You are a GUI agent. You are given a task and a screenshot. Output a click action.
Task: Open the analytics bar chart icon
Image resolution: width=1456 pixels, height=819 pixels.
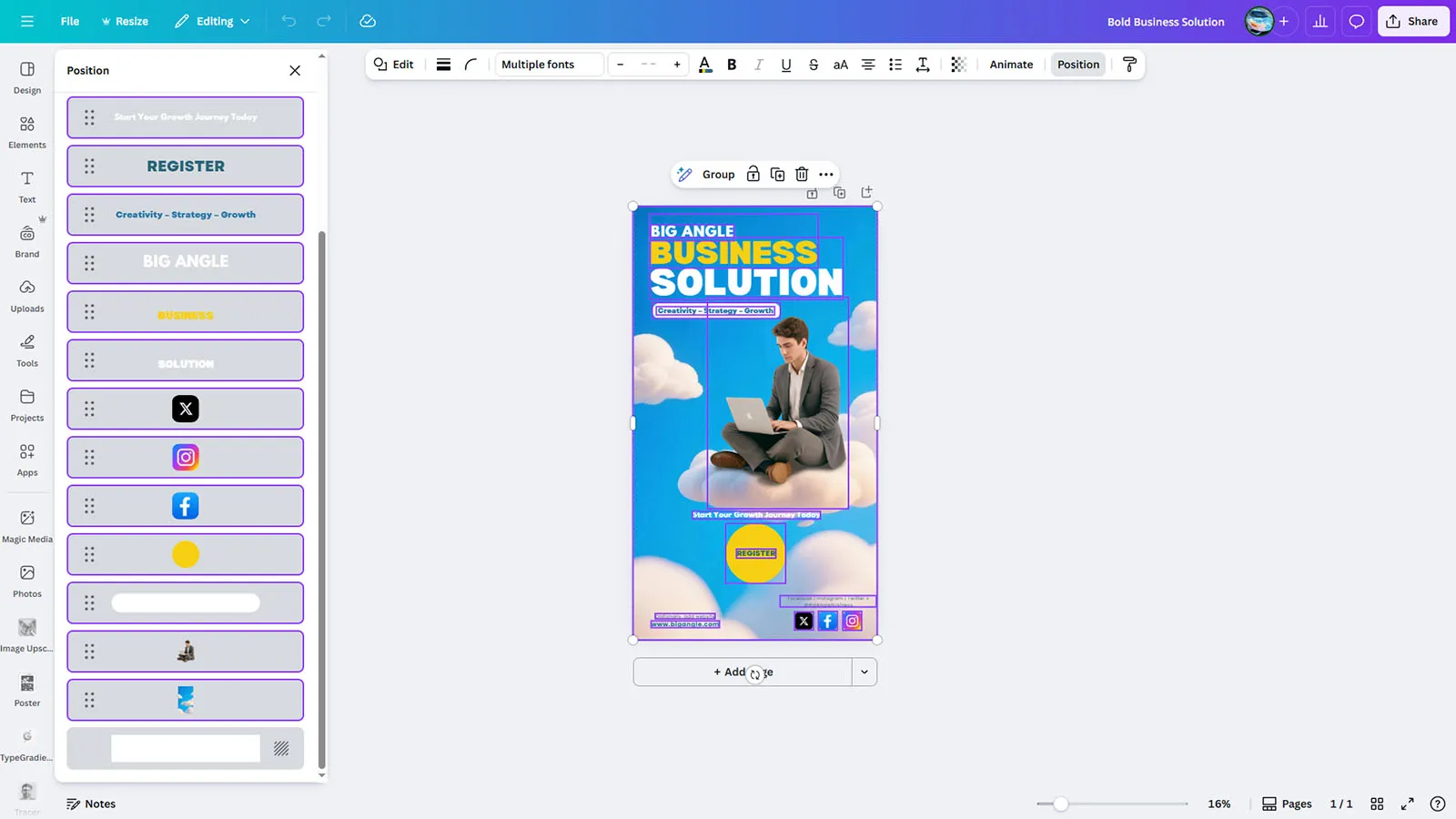pos(1319,21)
